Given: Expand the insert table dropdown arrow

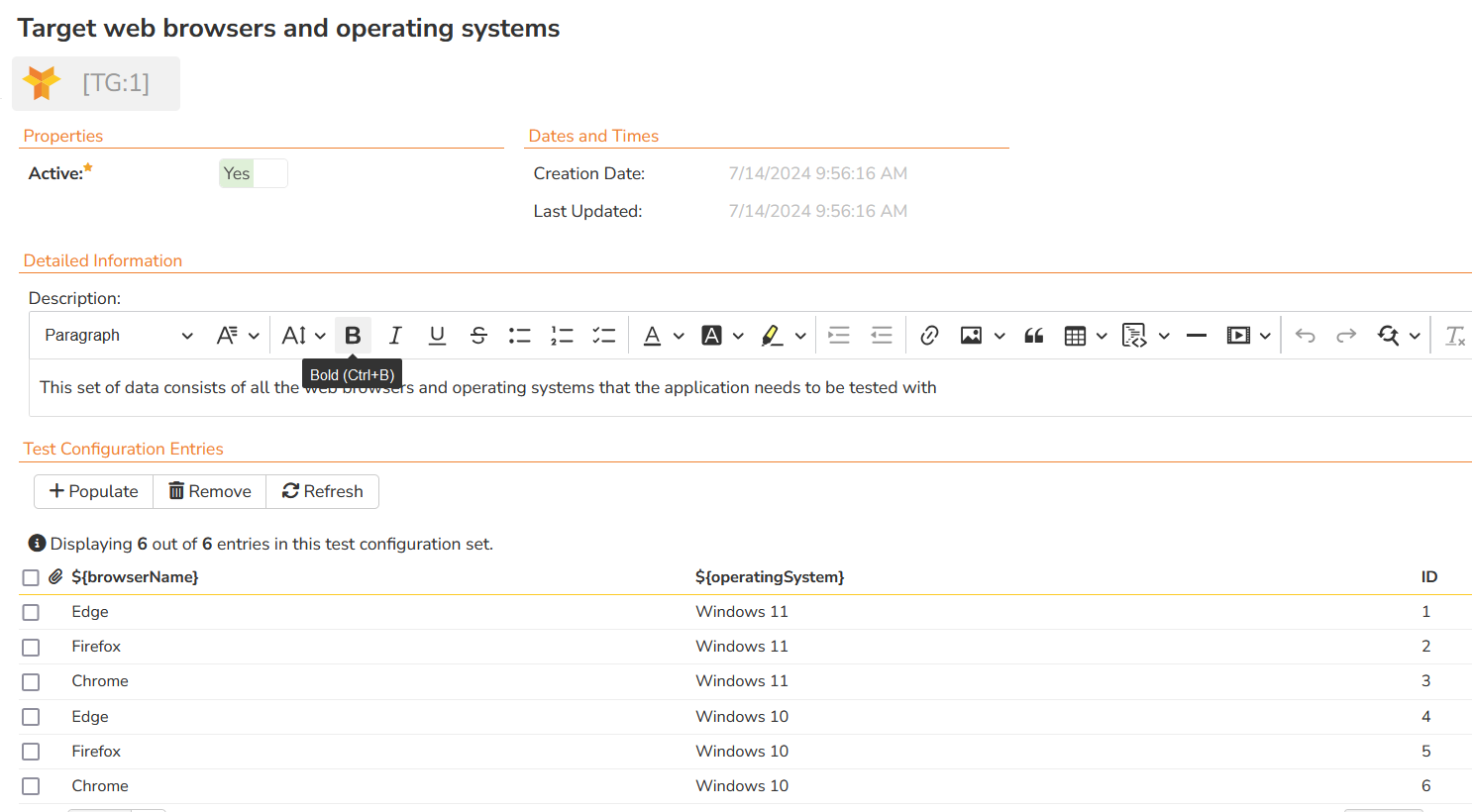Looking at the screenshot, I should (1102, 336).
